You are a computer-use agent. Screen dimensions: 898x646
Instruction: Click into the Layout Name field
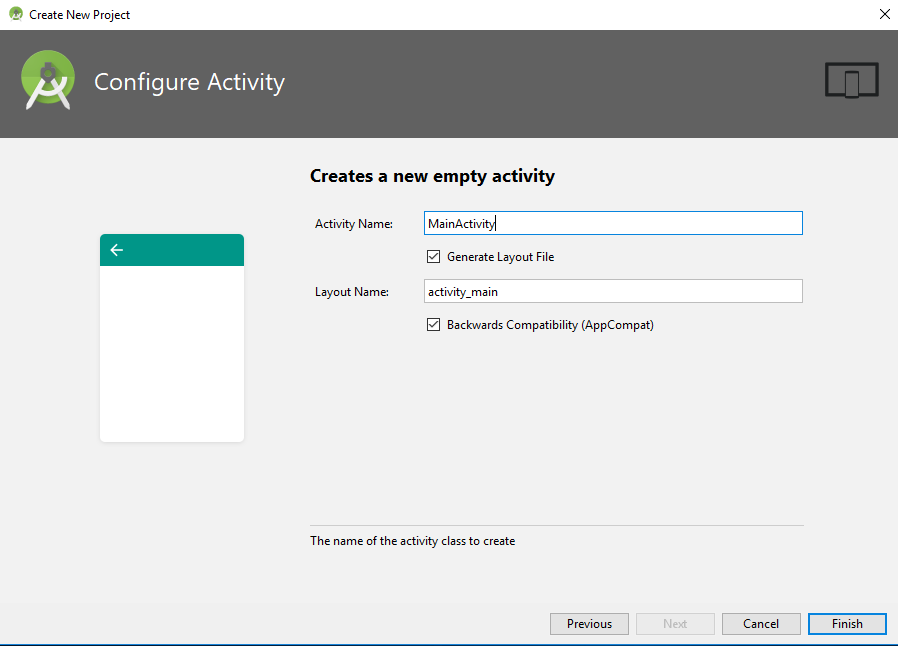(612, 291)
